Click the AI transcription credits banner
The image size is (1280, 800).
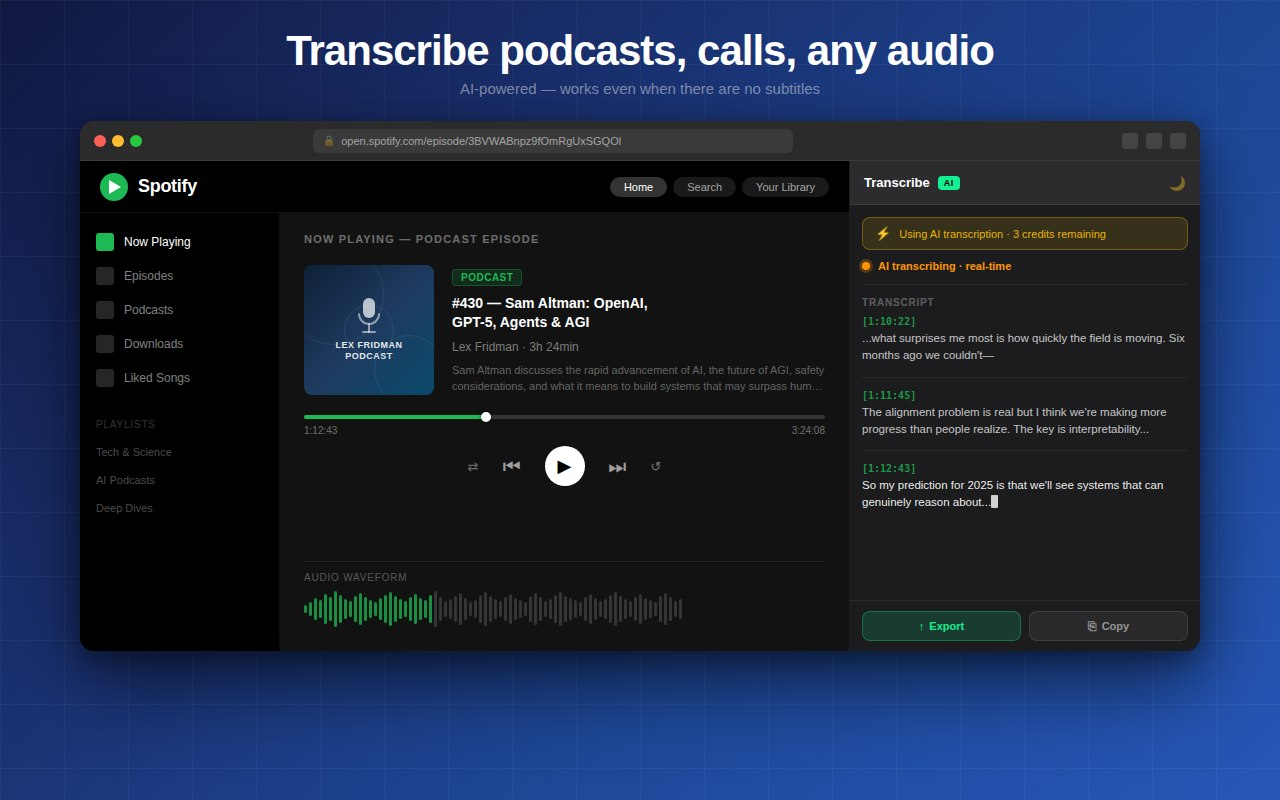[1025, 234]
